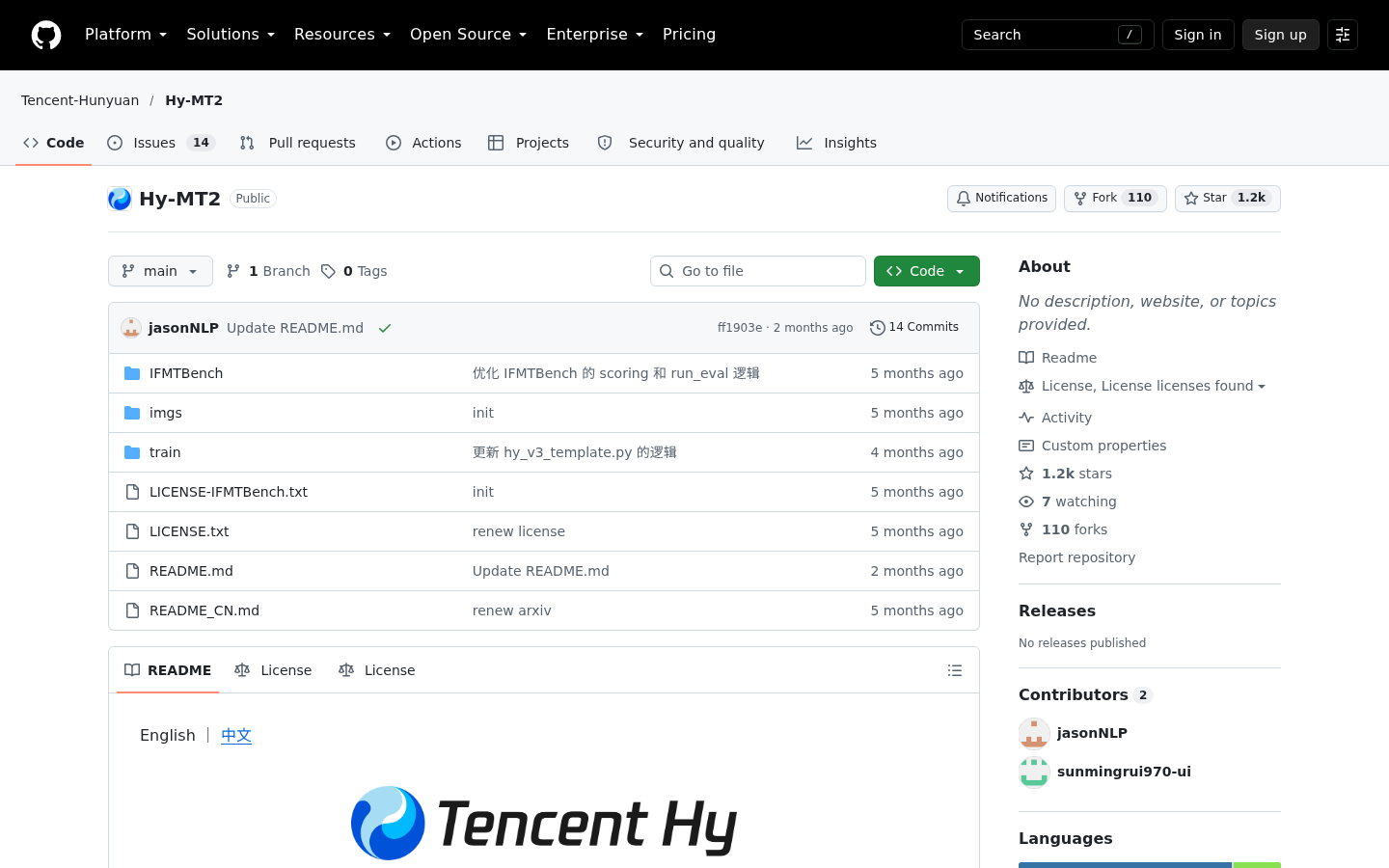Click the Go to file field
This screenshot has height=868, width=1389.
758,271
